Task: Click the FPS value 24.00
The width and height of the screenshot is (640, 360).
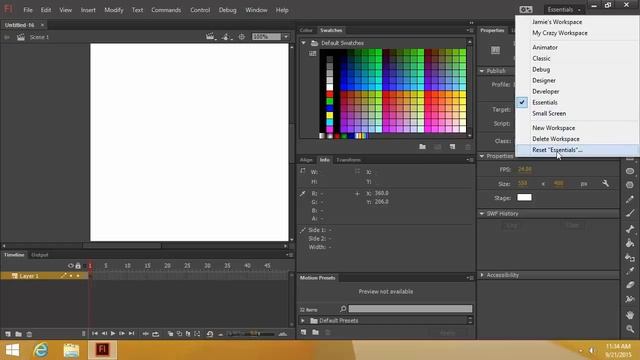Action: click(x=524, y=169)
